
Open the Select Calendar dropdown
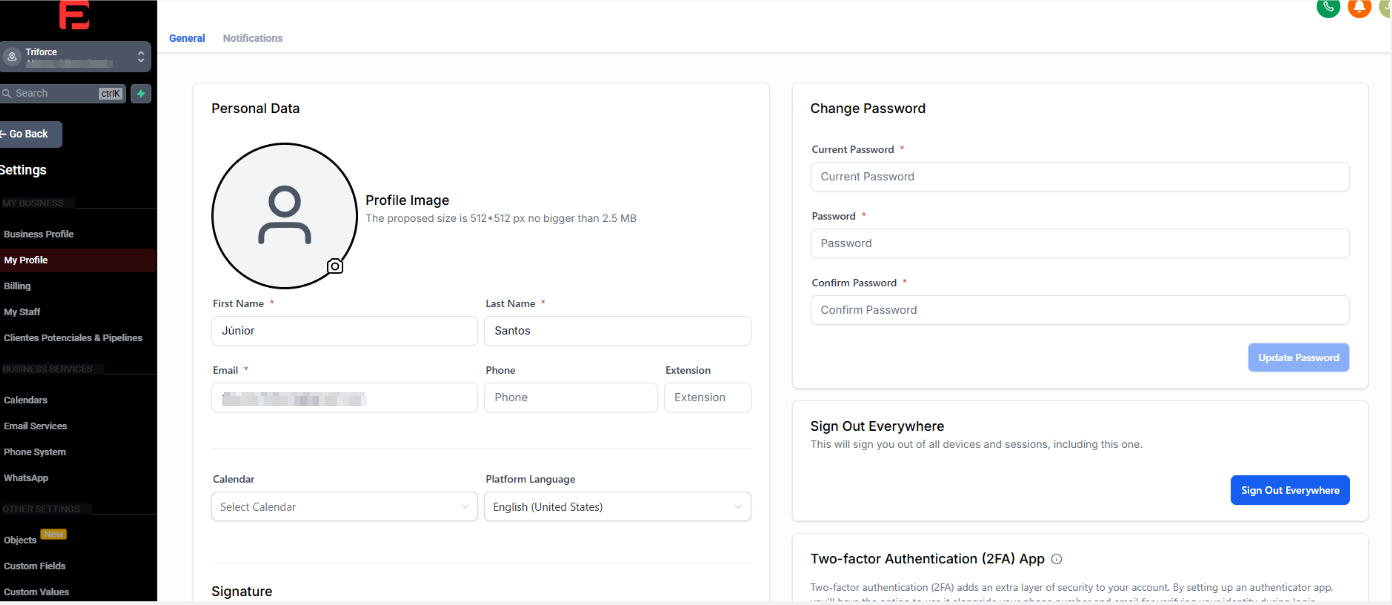click(x=345, y=507)
